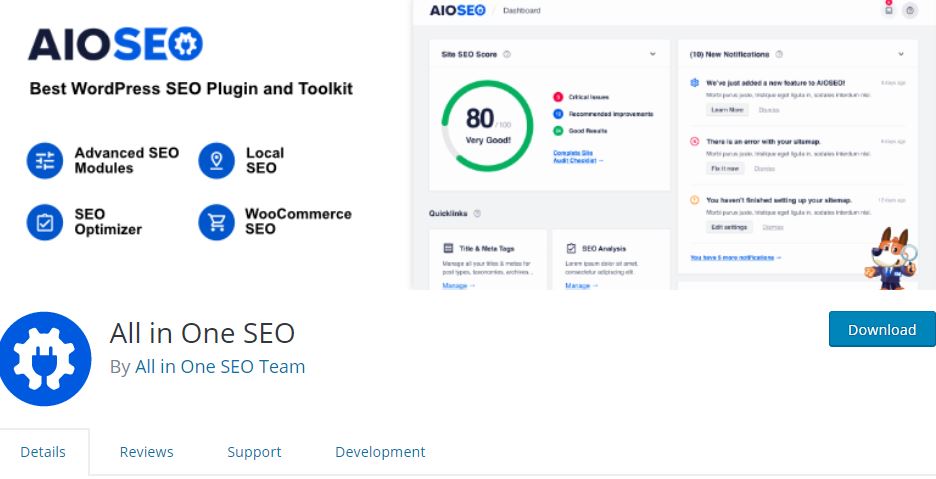Screen dimensions: 936x479
Task: Click the SEO Analysis card icon
Action: tap(571, 248)
